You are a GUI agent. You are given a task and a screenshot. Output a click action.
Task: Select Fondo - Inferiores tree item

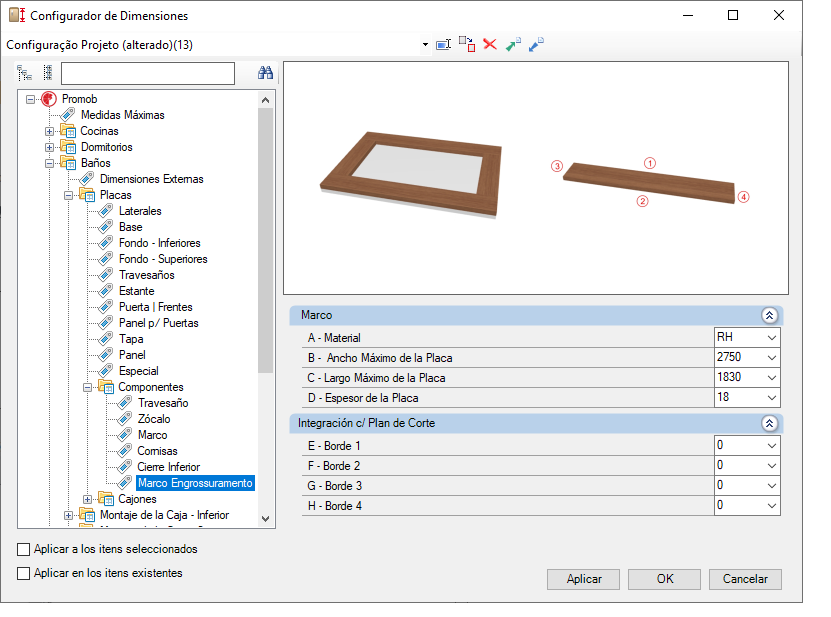click(x=160, y=243)
